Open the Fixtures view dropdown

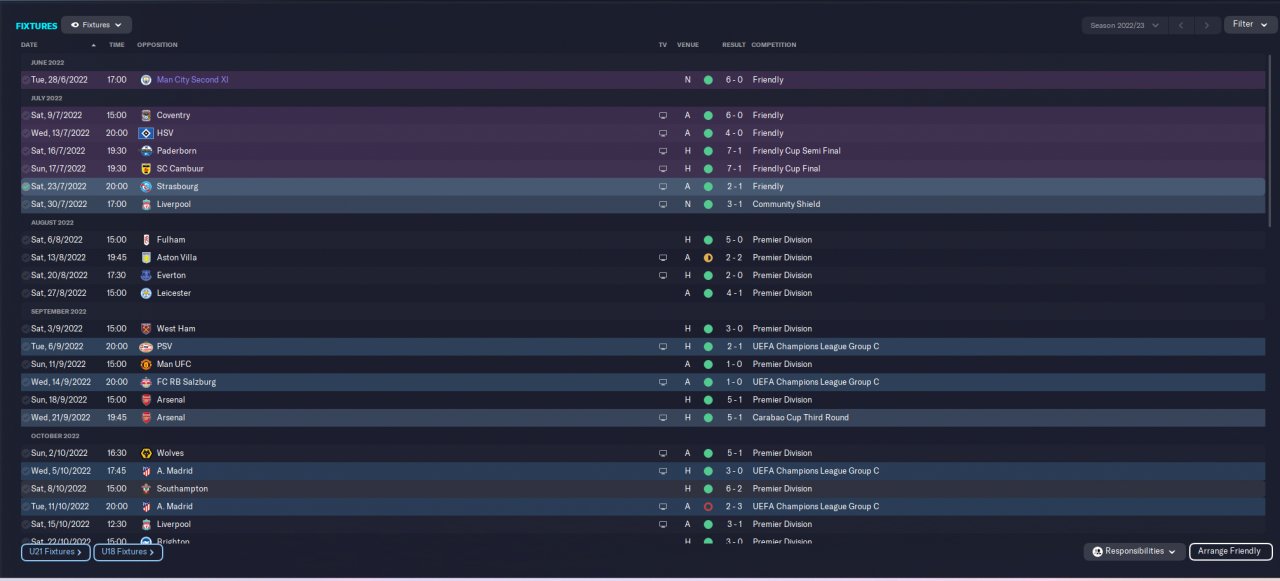click(96, 25)
